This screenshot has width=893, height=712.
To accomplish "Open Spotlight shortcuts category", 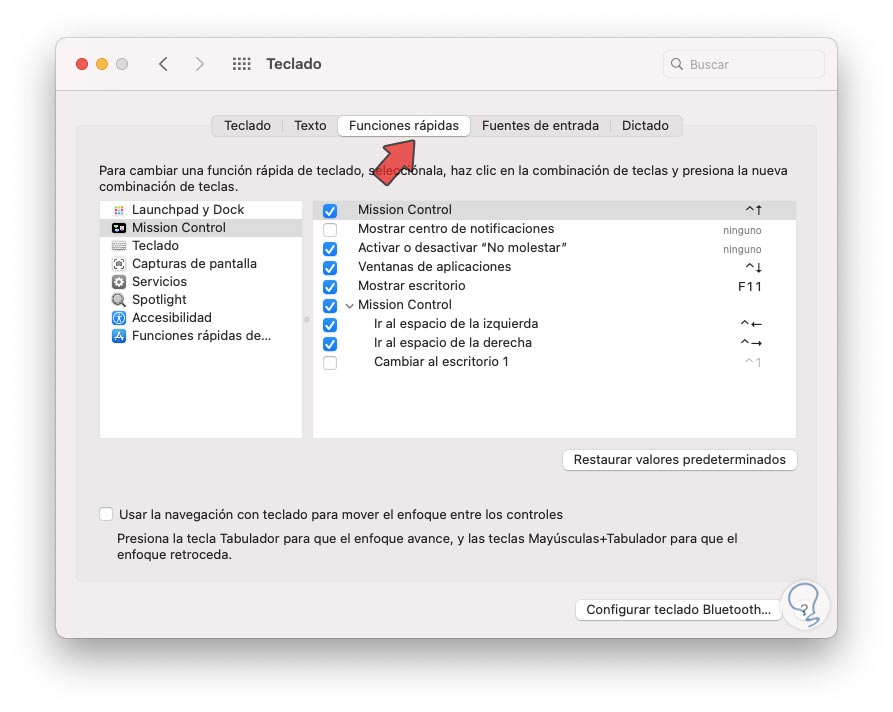I will click(x=158, y=299).
